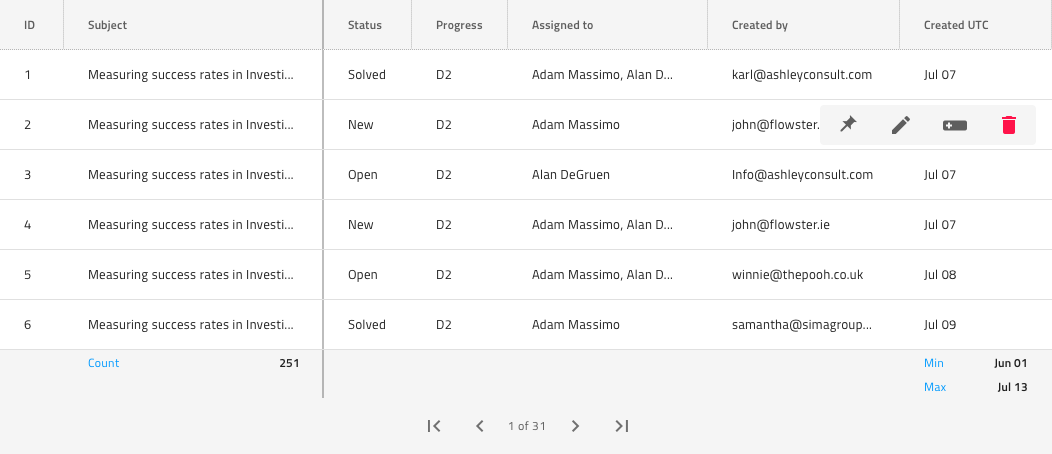The width and height of the screenshot is (1052, 454).
Task: Click the winnie@thepooh.co.uk cell
Action: click(797, 275)
